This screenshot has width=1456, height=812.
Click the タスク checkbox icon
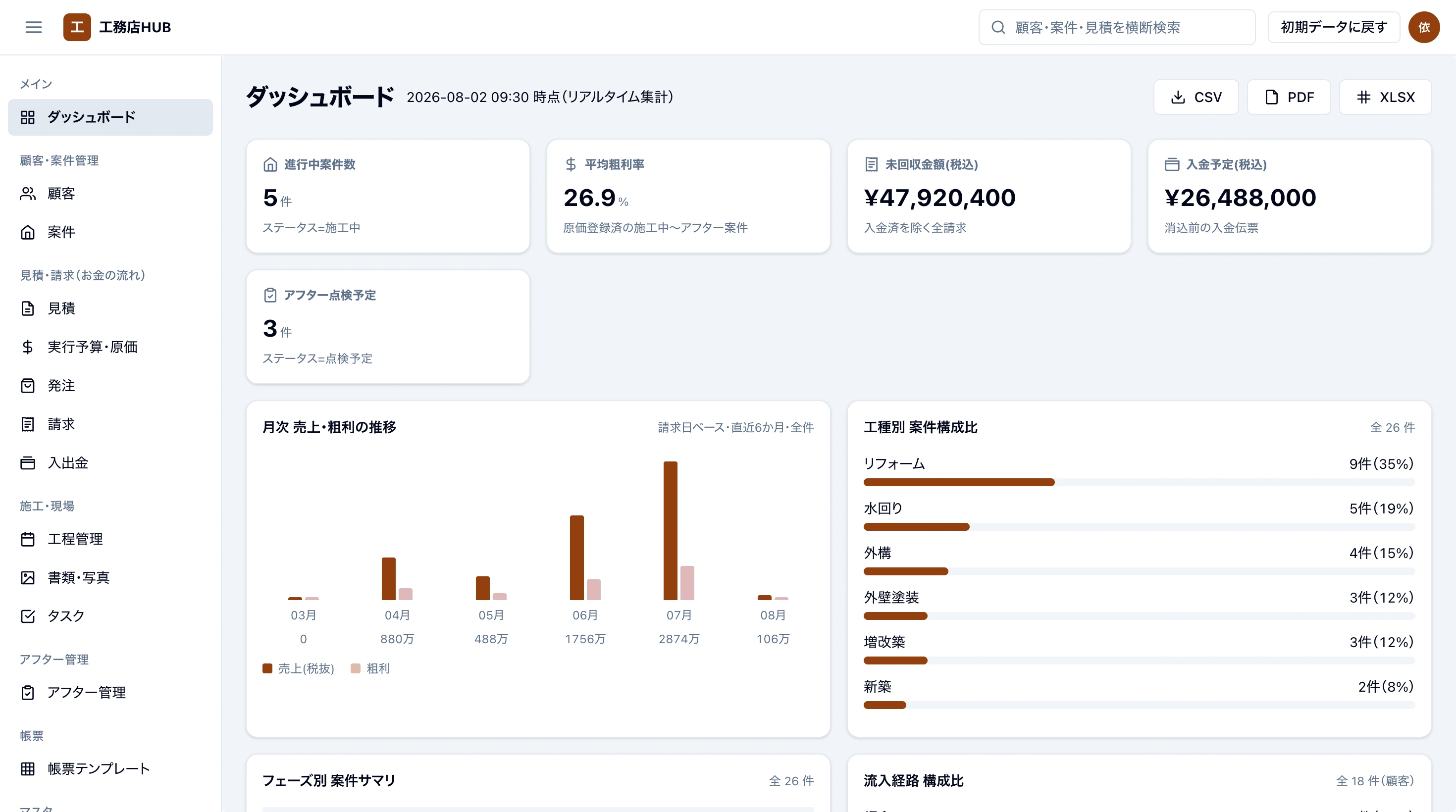coord(28,616)
